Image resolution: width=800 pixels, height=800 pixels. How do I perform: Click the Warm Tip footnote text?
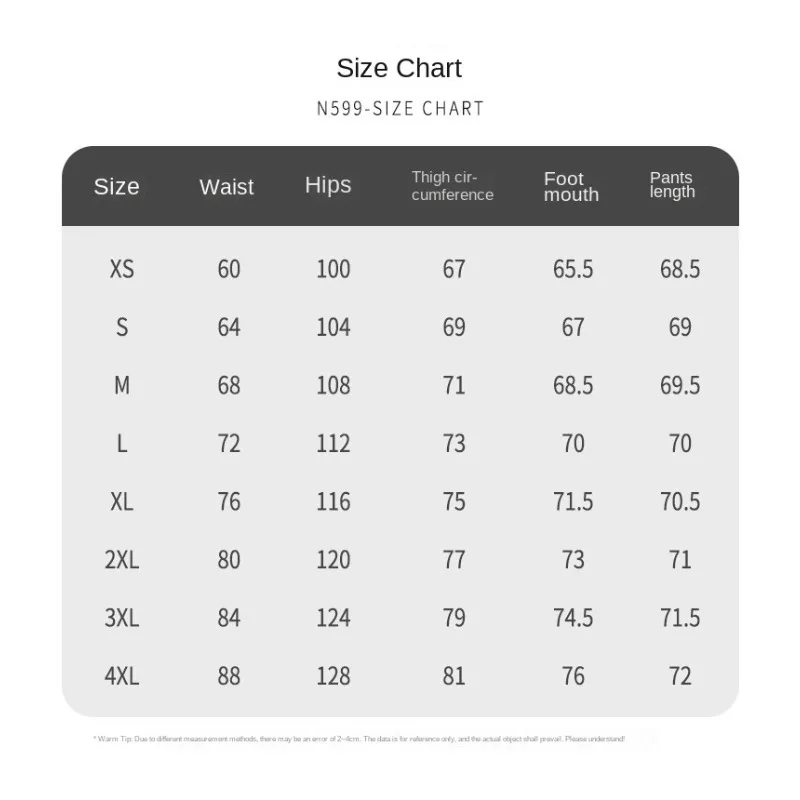pos(359,739)
